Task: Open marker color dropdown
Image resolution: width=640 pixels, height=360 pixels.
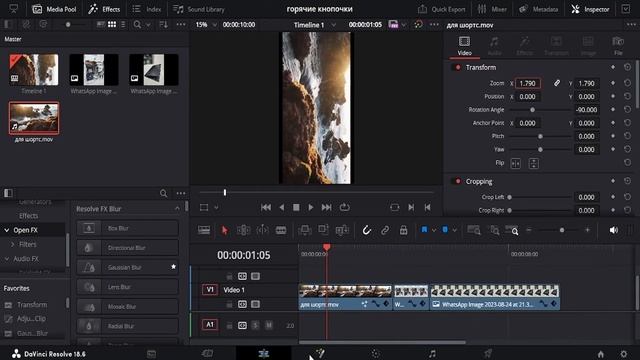Action: (454, 230)
